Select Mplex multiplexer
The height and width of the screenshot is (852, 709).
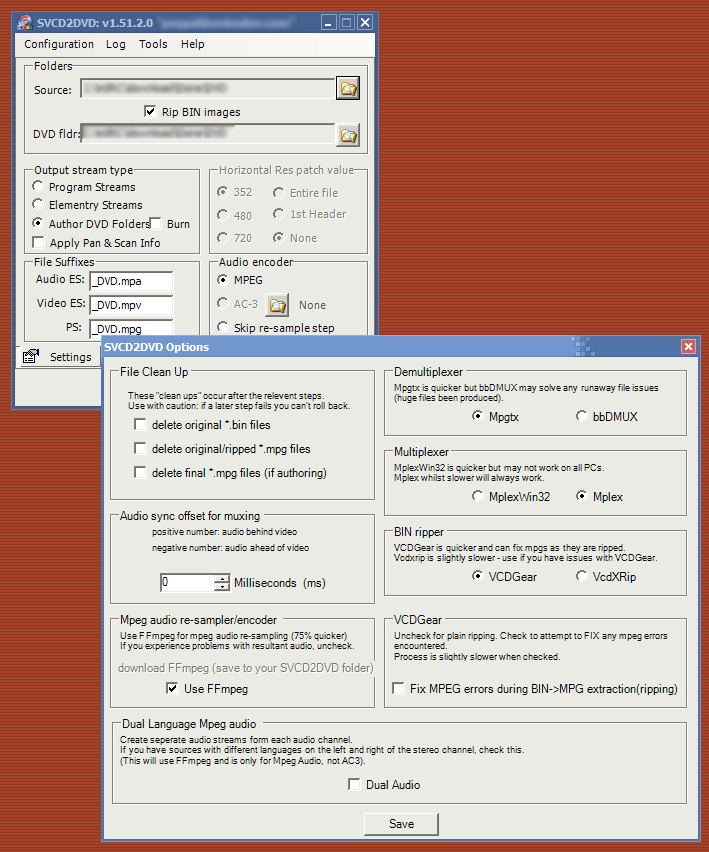[581, 496]
